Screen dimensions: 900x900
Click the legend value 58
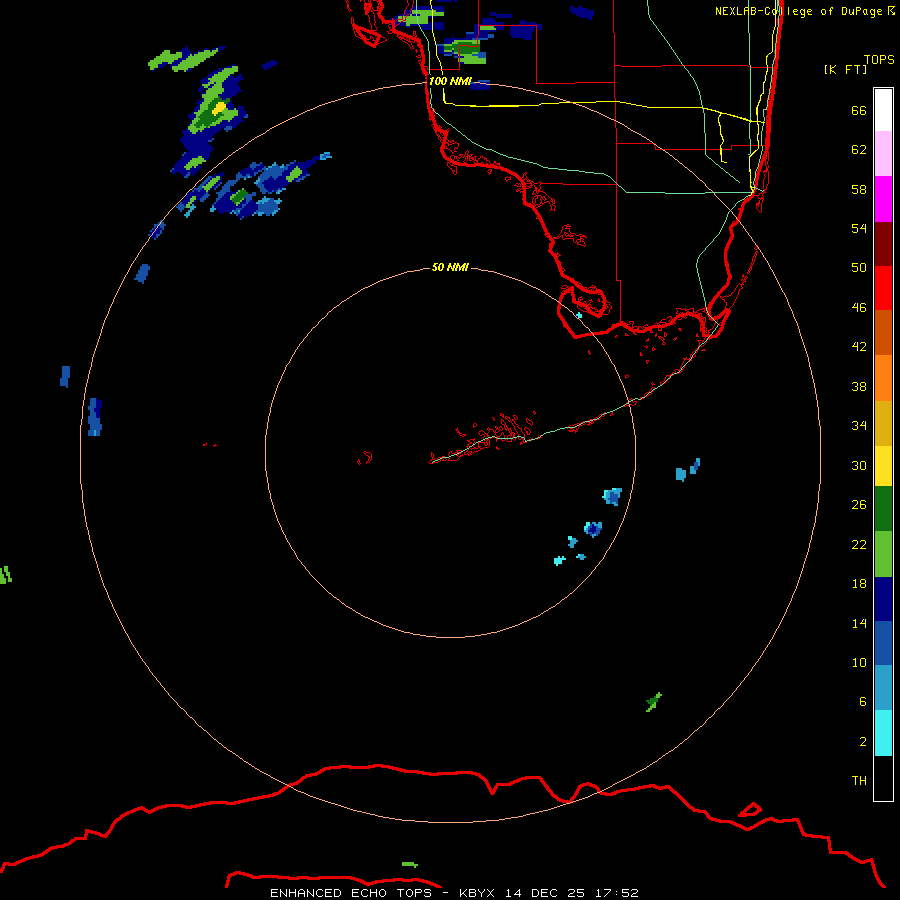click(859, 189)
